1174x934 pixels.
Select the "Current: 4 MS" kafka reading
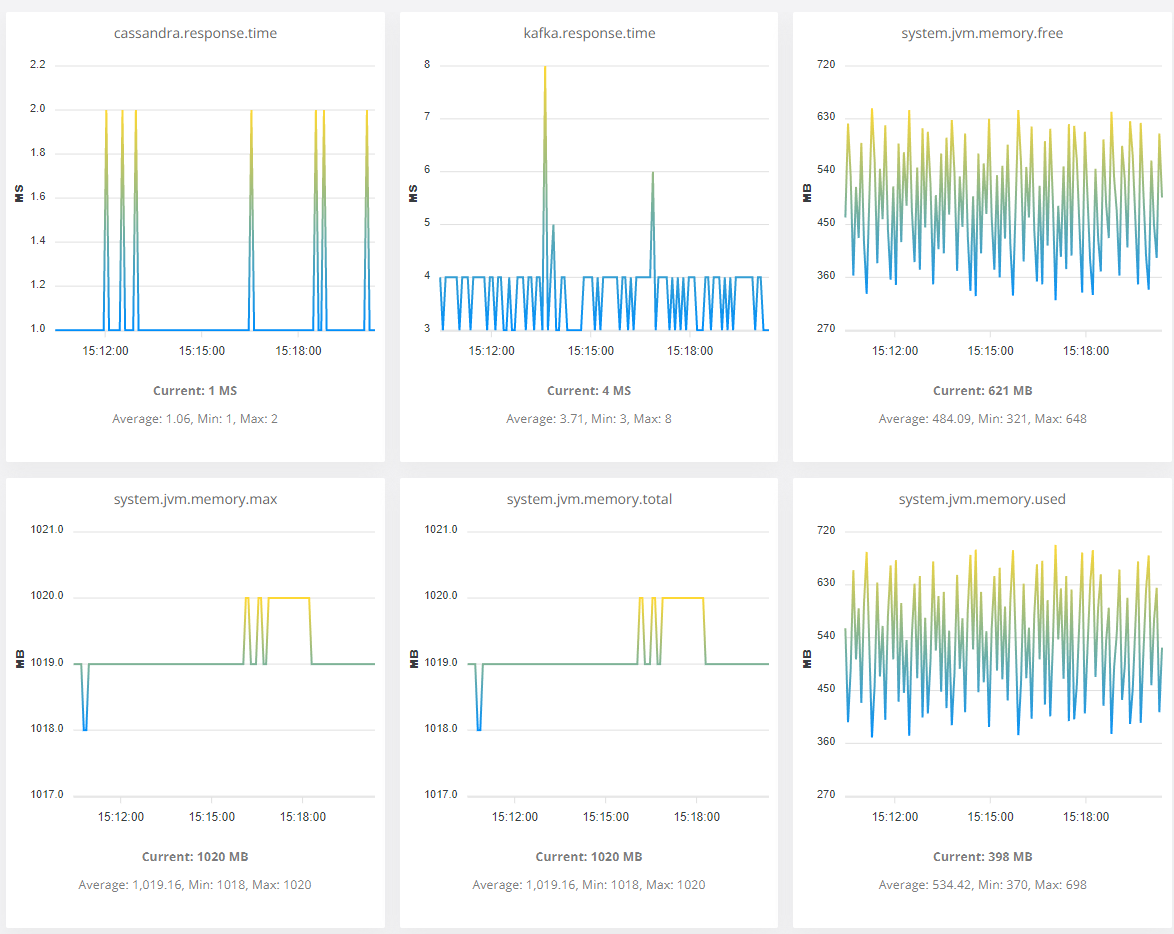click(589, 391)
